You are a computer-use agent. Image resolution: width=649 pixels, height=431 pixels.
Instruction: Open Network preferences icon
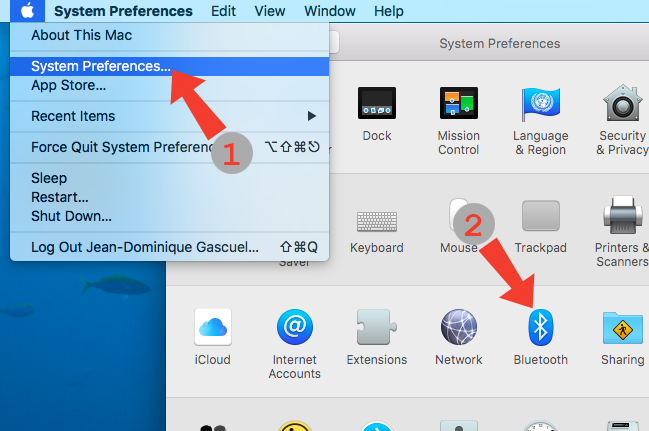[x=459, y=327]
